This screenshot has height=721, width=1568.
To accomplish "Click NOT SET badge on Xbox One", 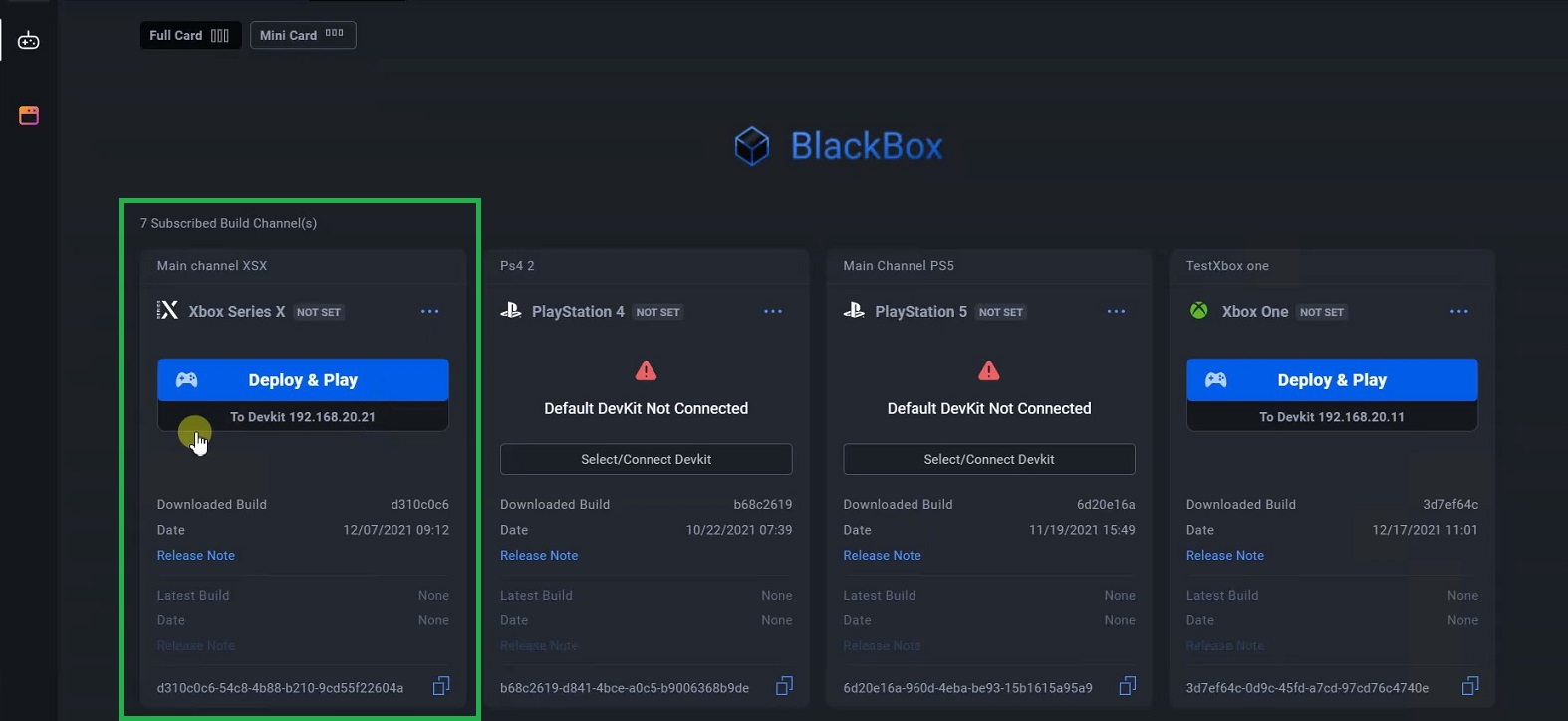I will tap(1322, 312).
